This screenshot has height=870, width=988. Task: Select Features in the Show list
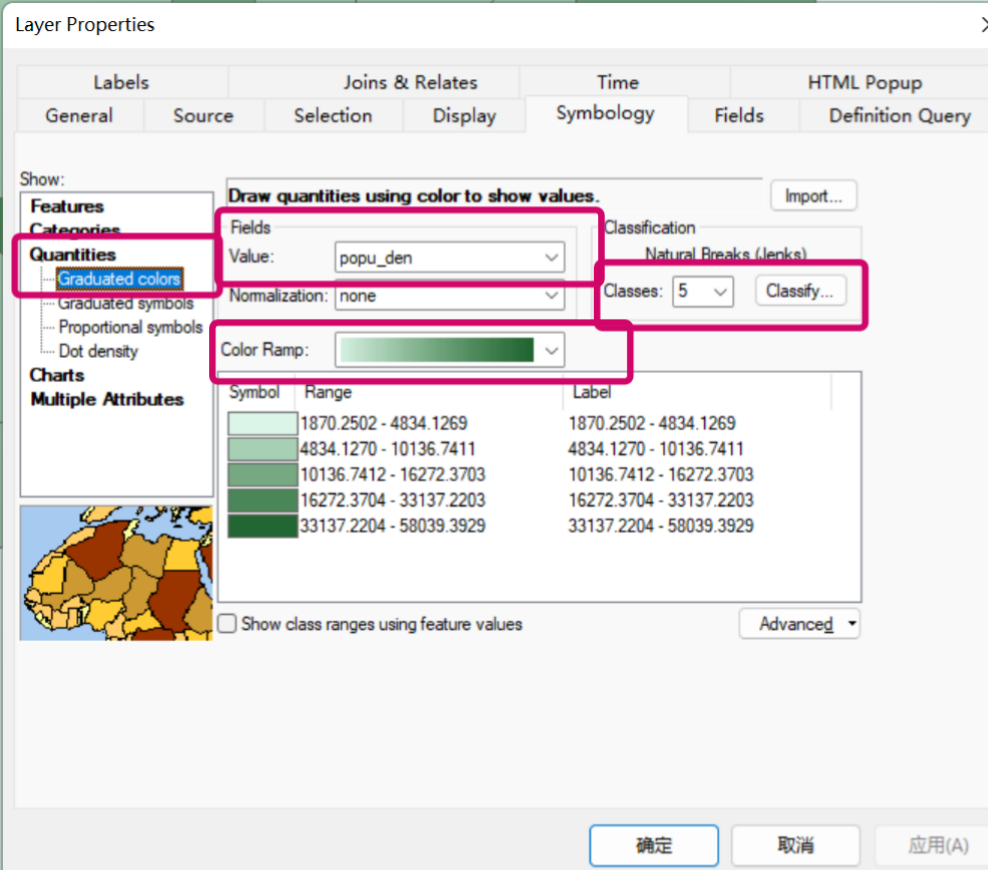(68, 206)
